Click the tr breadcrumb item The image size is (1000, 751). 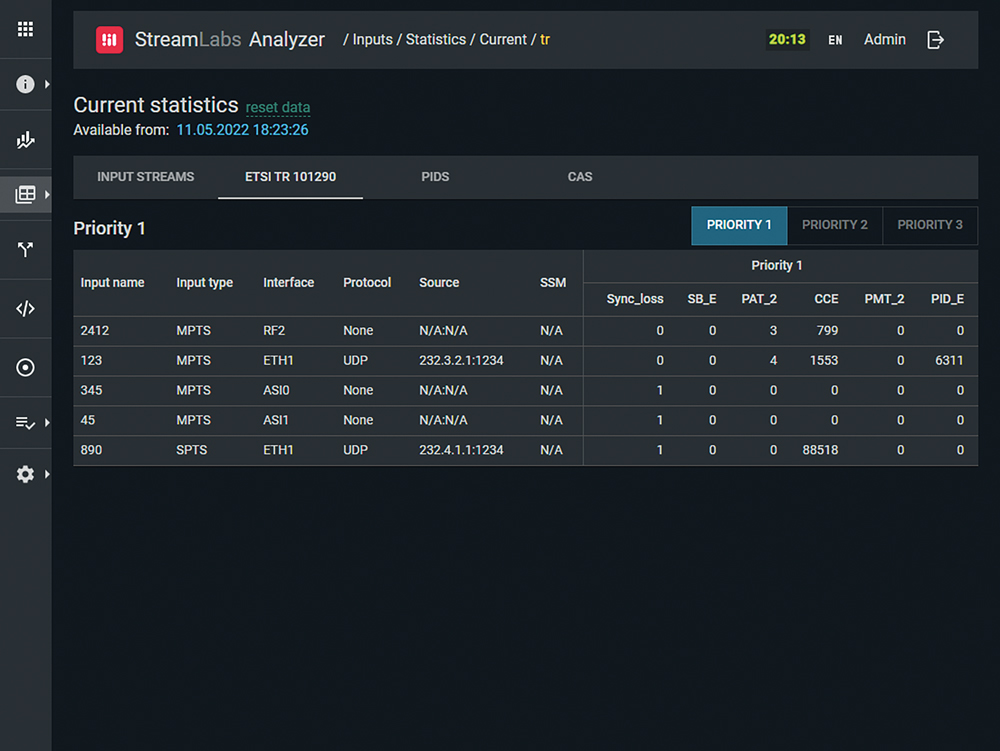pos(545,40)
